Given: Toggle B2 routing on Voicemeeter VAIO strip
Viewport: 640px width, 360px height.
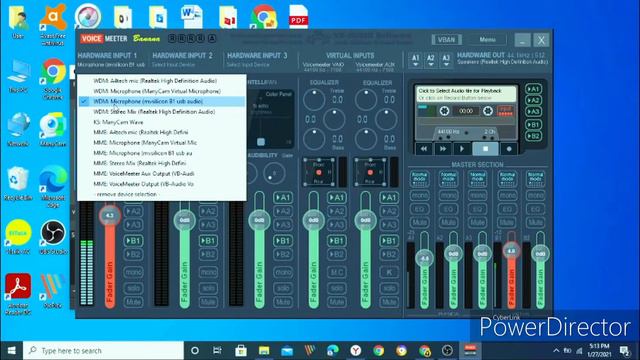Looking at the screenshot, I should (337, 254).
